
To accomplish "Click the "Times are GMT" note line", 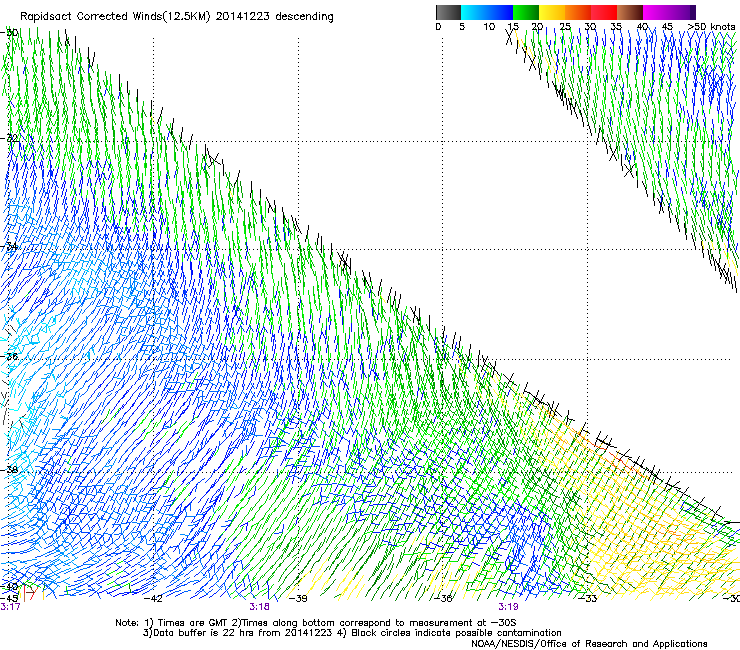I will coord(316,623).
